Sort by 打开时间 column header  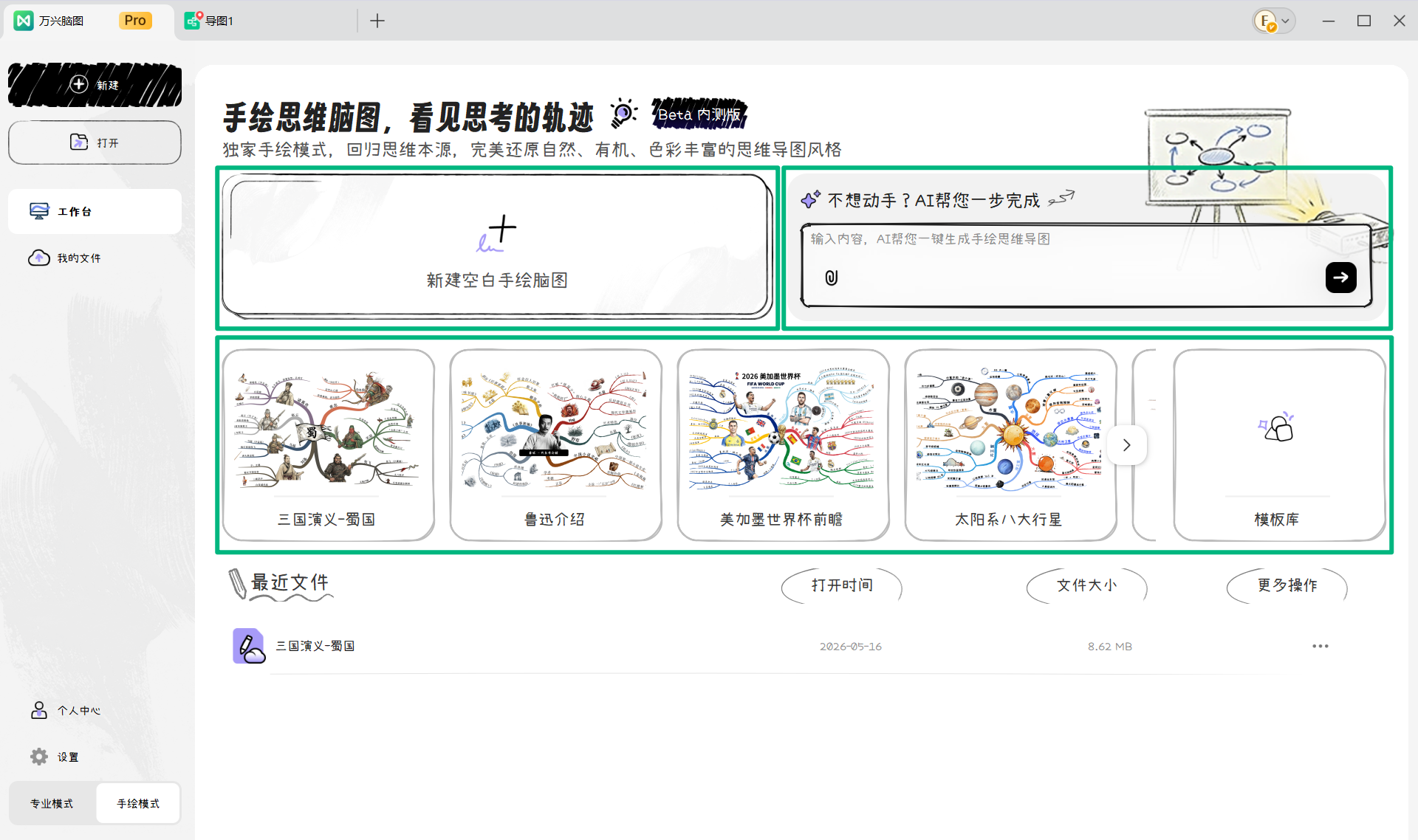pos(842,585)
